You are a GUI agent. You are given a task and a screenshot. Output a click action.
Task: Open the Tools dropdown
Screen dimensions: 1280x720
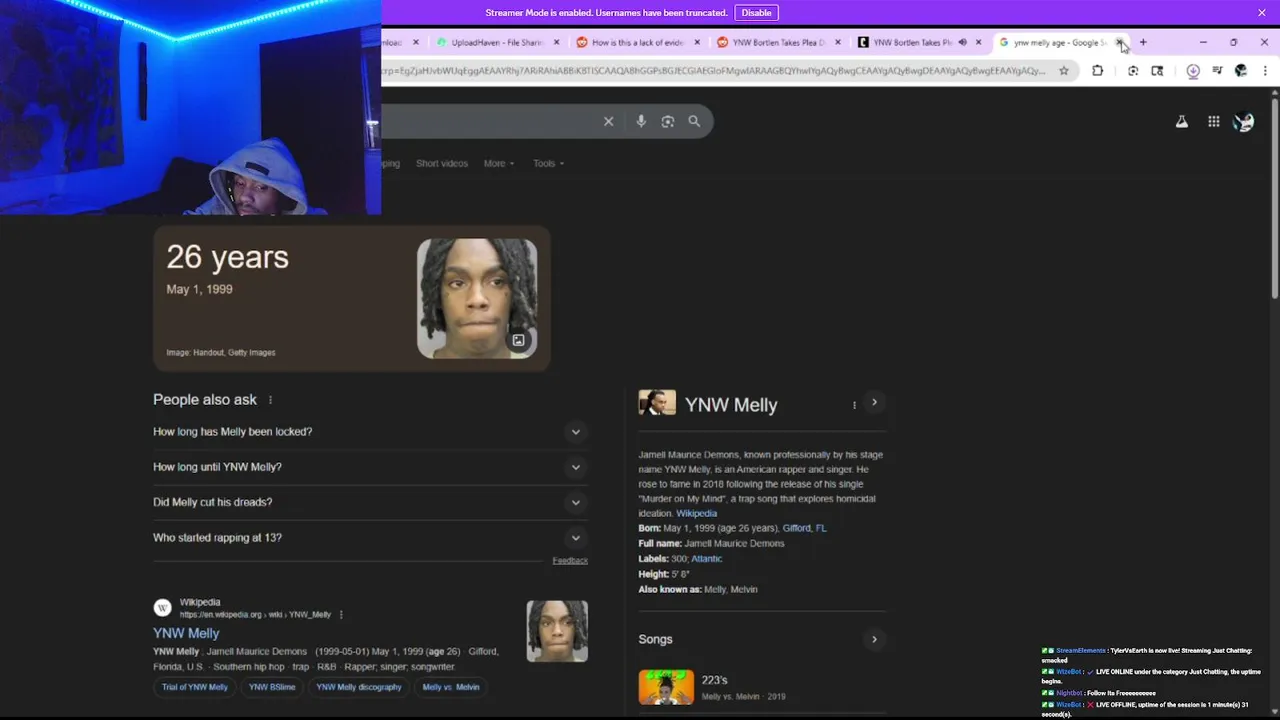pos(548,163)
